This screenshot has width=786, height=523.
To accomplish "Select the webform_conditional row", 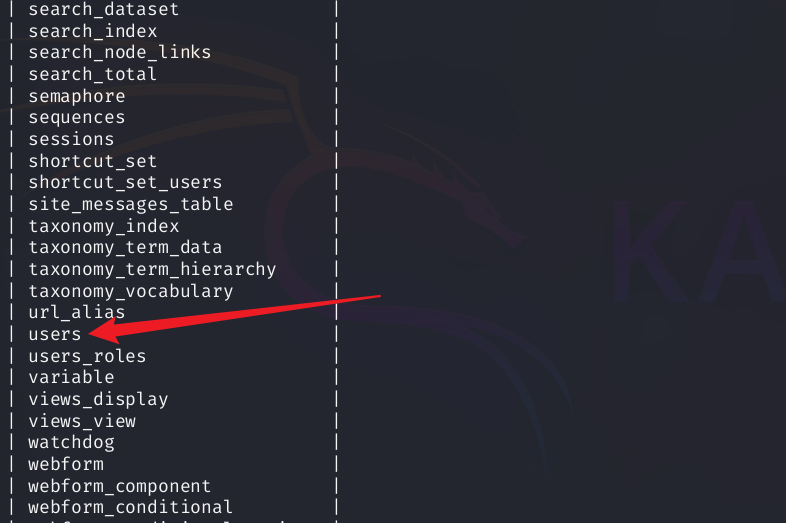I will (x=130, y=507).
